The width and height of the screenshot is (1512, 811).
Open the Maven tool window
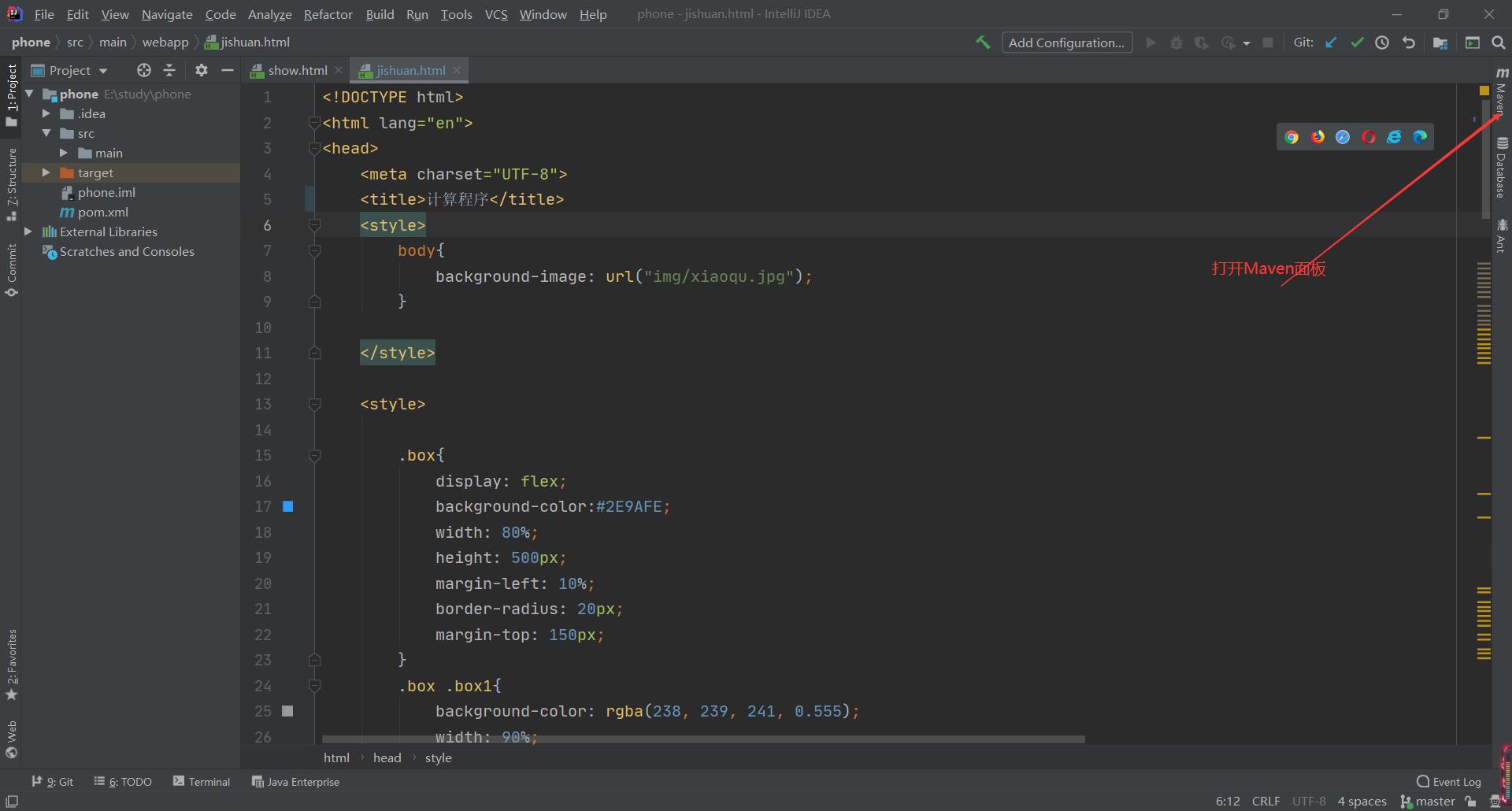(x=1502, y=91)
